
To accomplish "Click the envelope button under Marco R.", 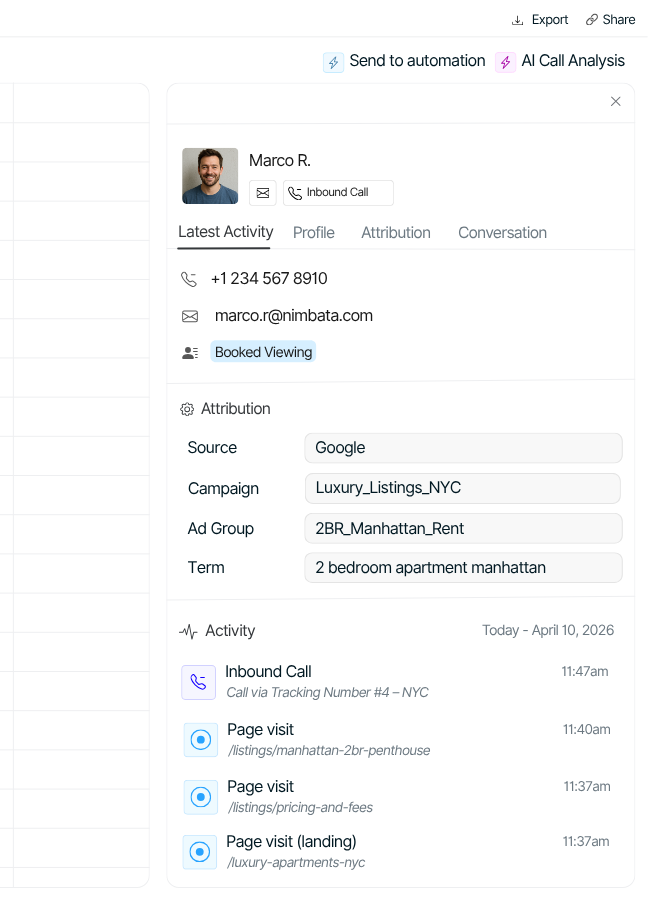I will tap(263, 193).
